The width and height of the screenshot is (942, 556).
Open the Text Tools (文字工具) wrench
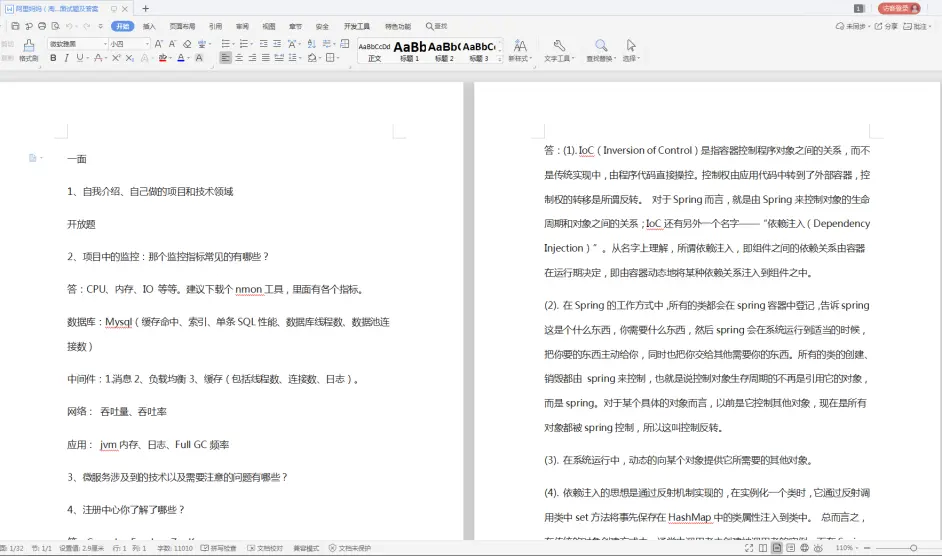559,50
